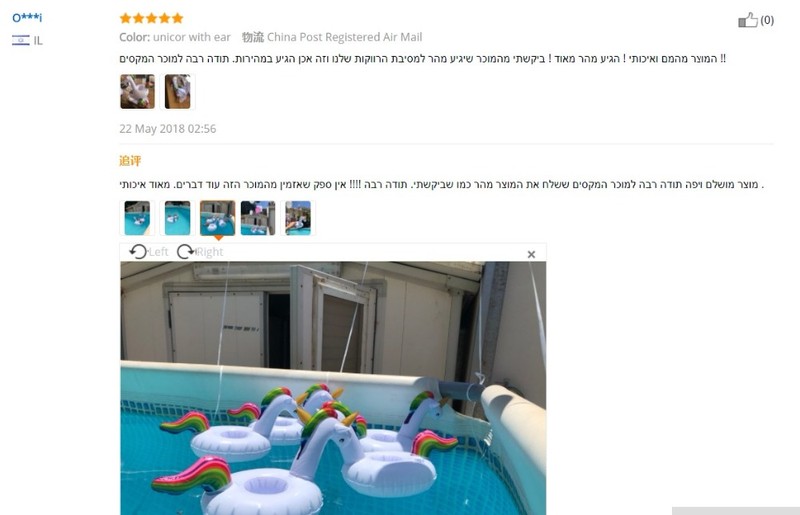
Task: Rotate the enlarged photo right with the clockwise arrow
Action: [x=186, y=252]
